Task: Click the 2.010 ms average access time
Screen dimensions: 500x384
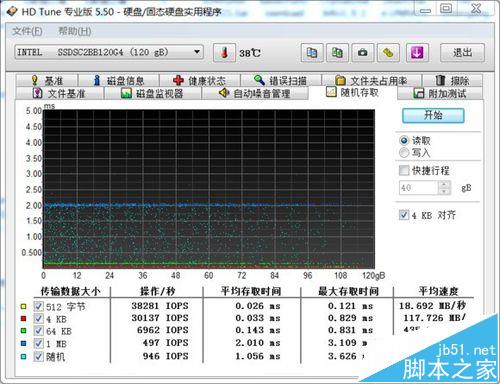Action: coord(258,343)
